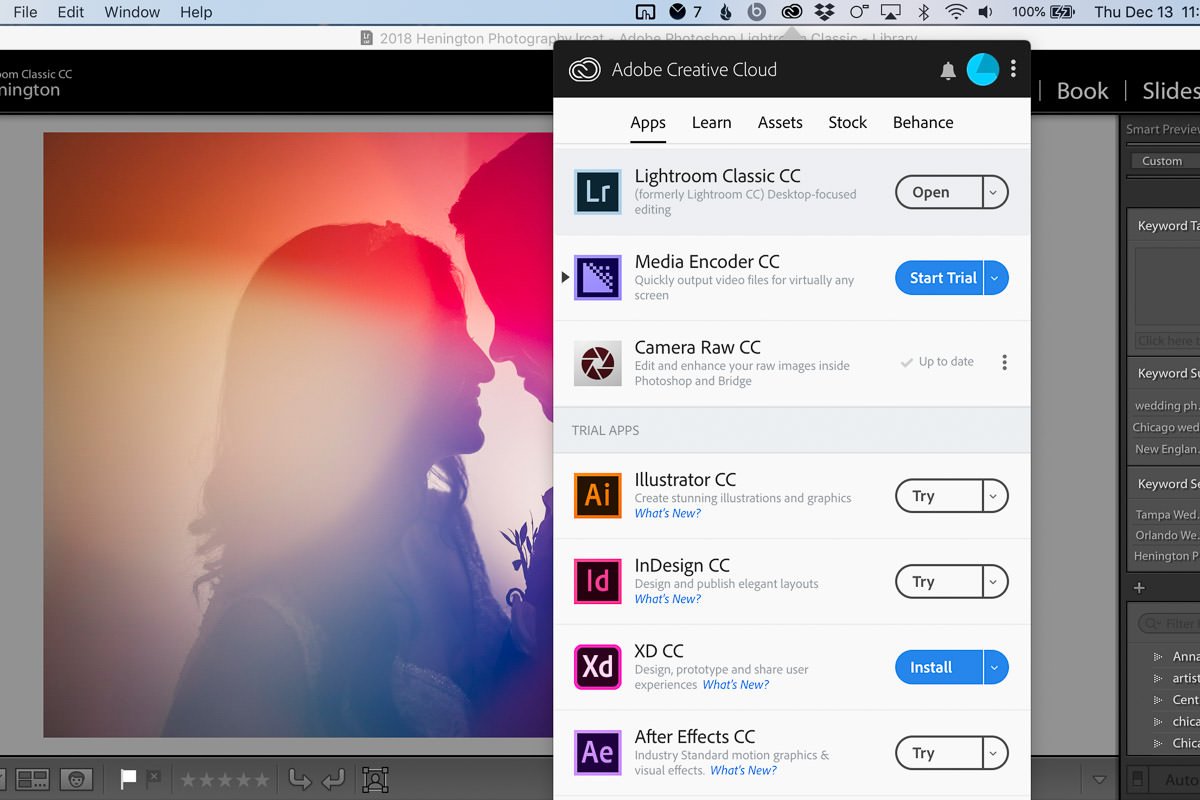
Task: Switch to the Assets tab
Action: [x=780, y=122]
